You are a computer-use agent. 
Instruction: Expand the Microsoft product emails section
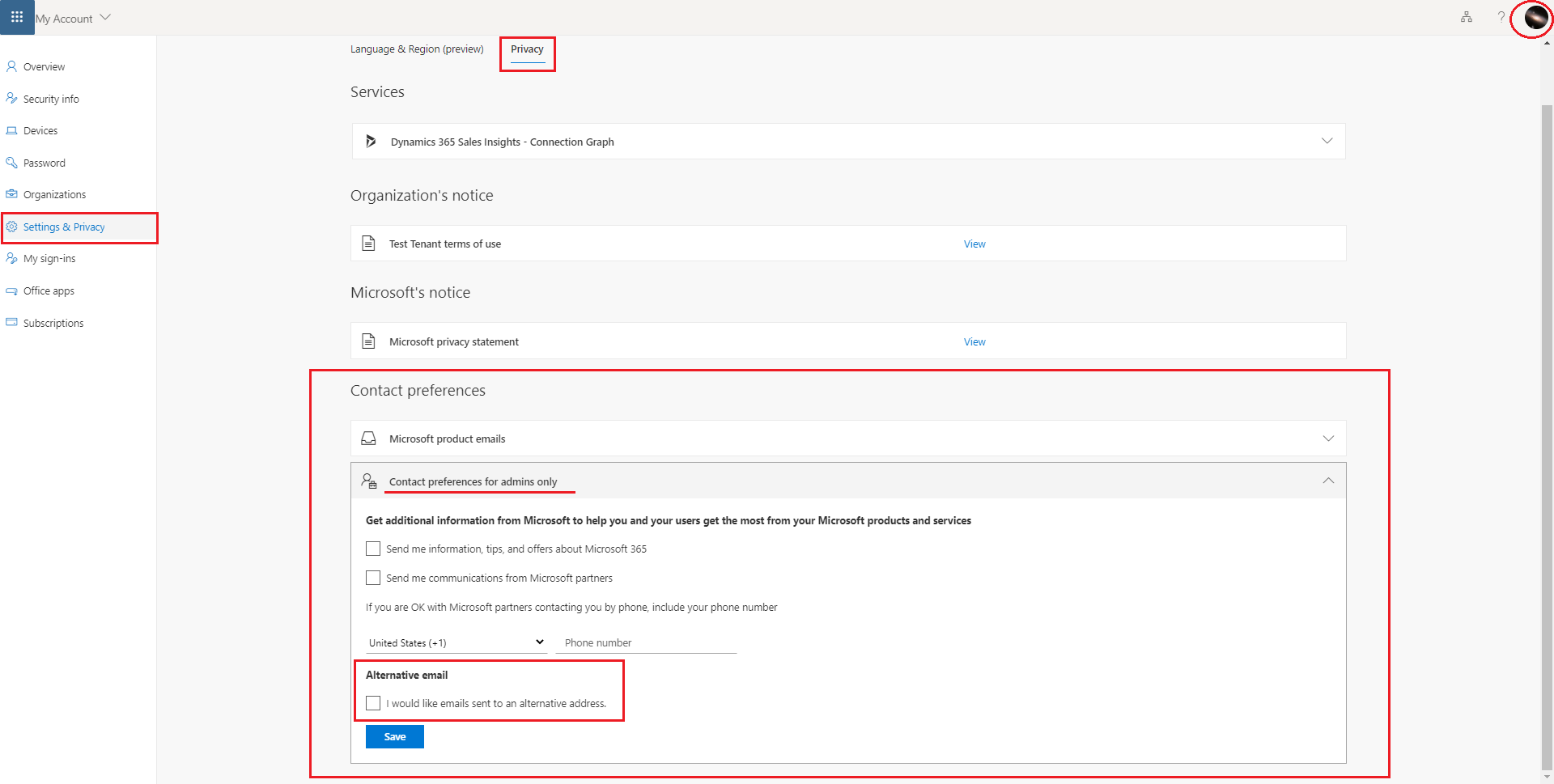[x=1327, y=439]
